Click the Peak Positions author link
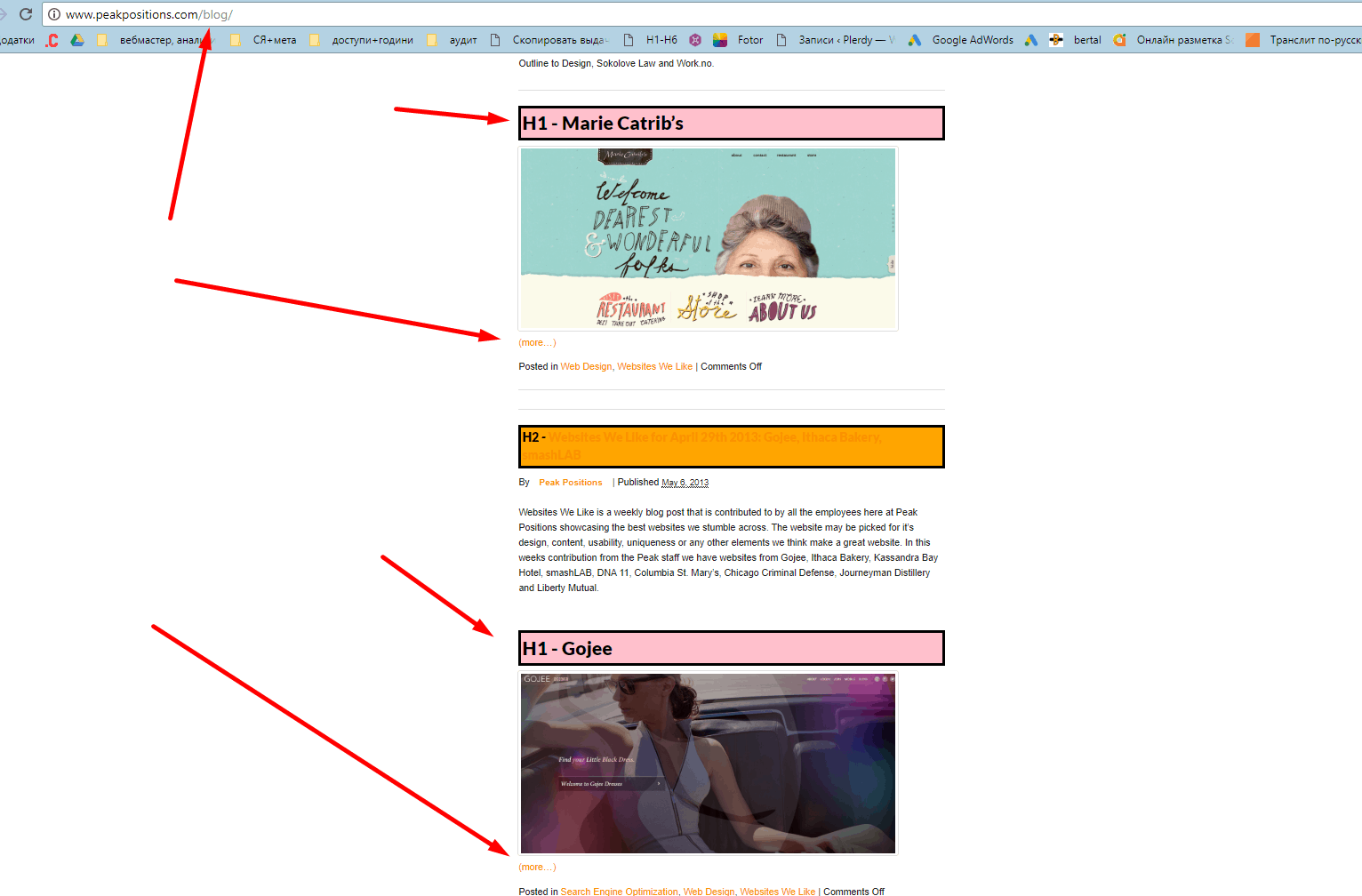The width and height of the screenshot is (1362, 896). point(570,482)
